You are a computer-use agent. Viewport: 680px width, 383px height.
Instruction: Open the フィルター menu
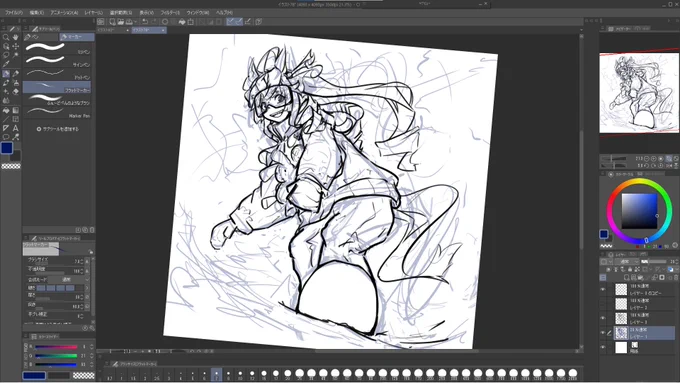click(x=170, y=13)
